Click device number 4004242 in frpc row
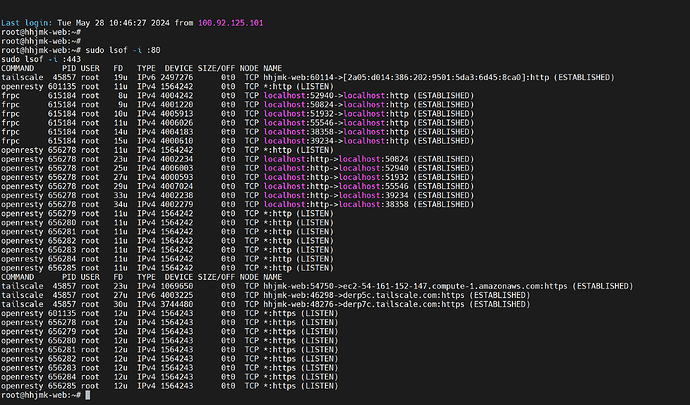Viewport: 690px width, 405px height. (176, 96)
